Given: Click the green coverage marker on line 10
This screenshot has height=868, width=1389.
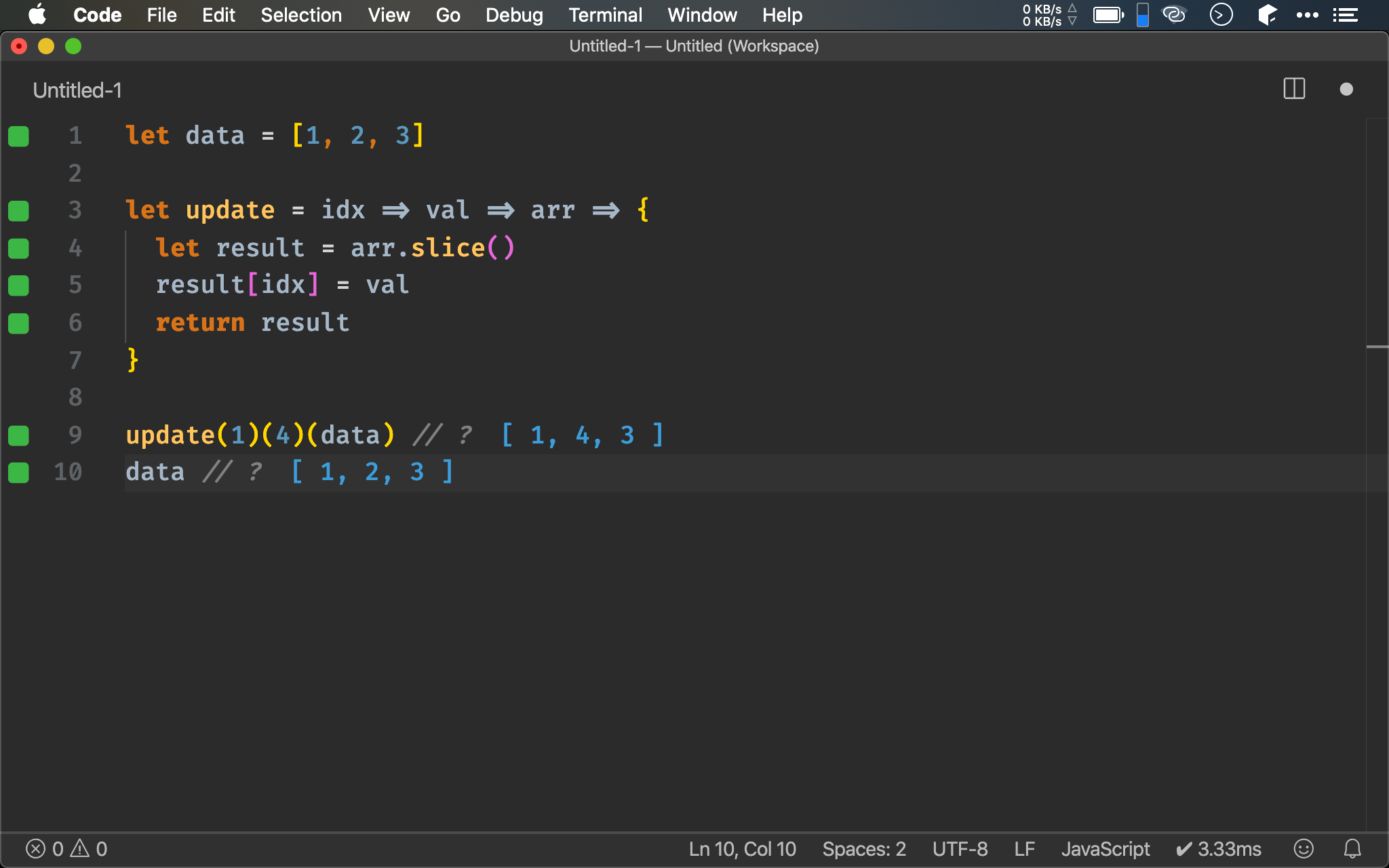Looking at the screenshot, I should click(x=18, y=473).
